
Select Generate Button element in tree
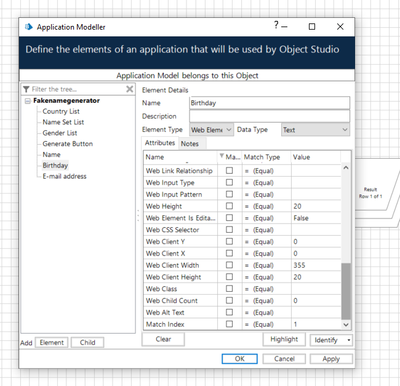point(68,144)
